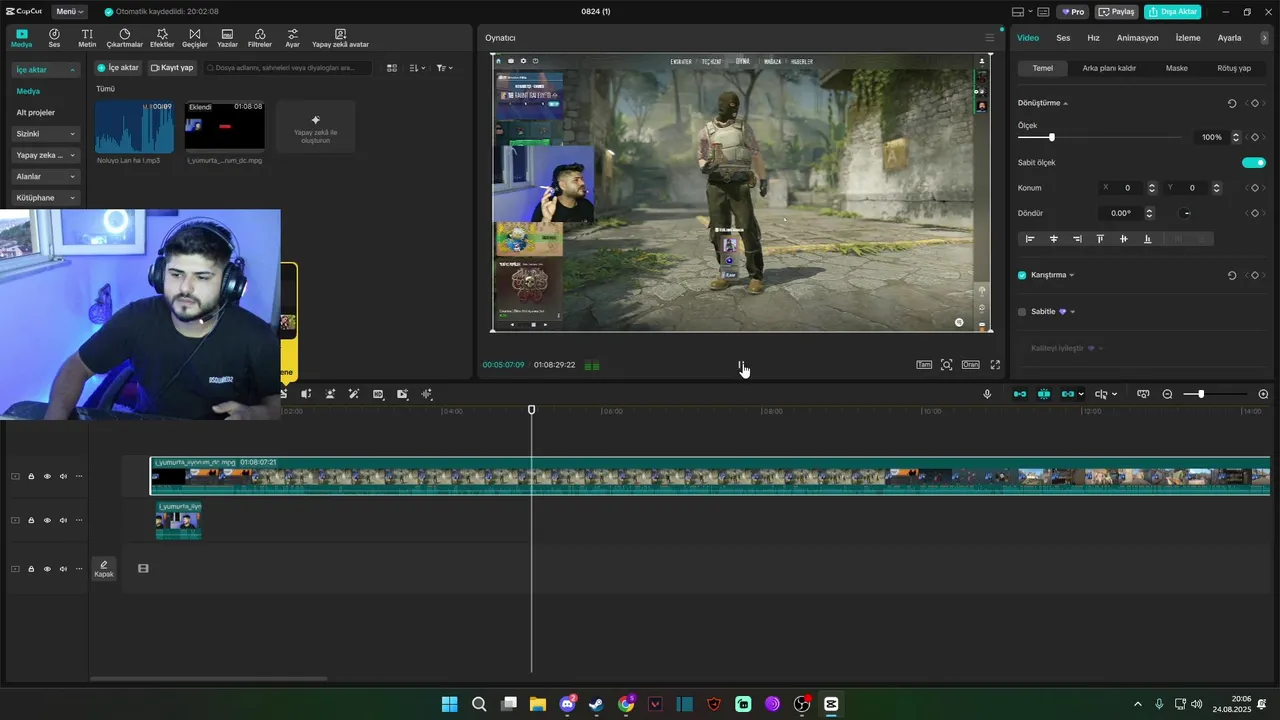The height and width of the screenshot is (720, 1280).
Task: Expand the İçe aktar sidebar section
Action: 45,70
